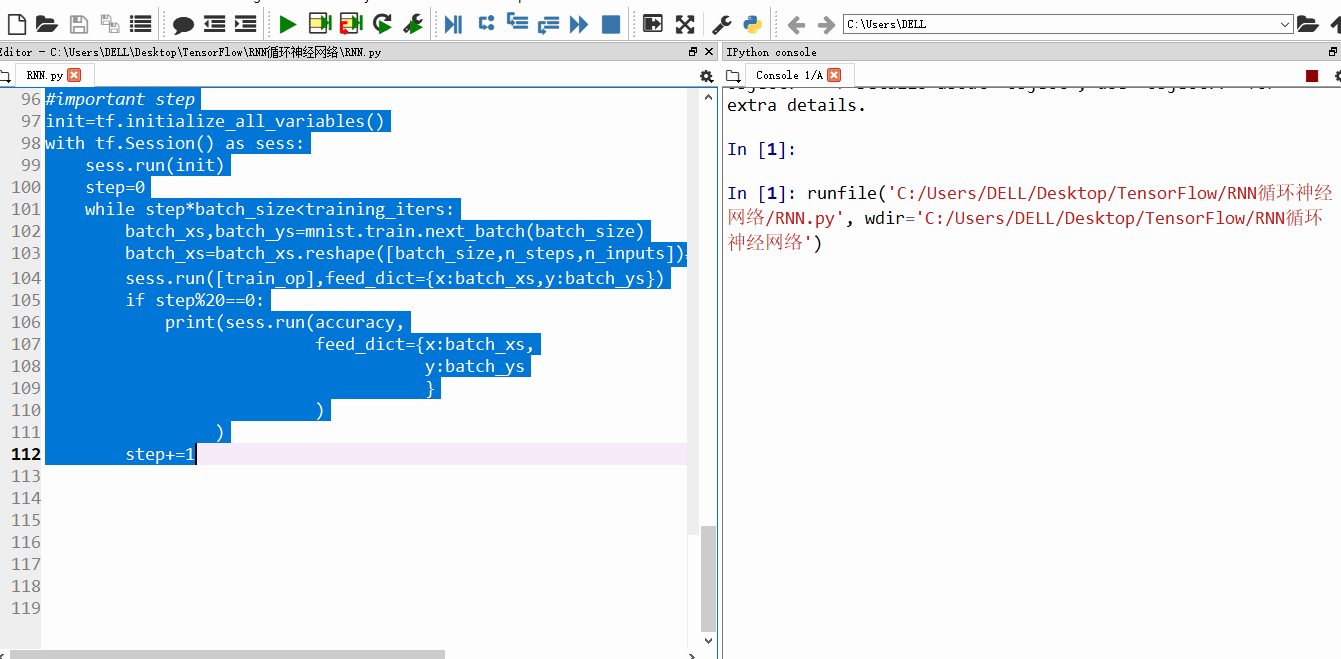Viewport: 1341px width, 659px height.
Task: Open the file list icon
Action: pos(141,24)
